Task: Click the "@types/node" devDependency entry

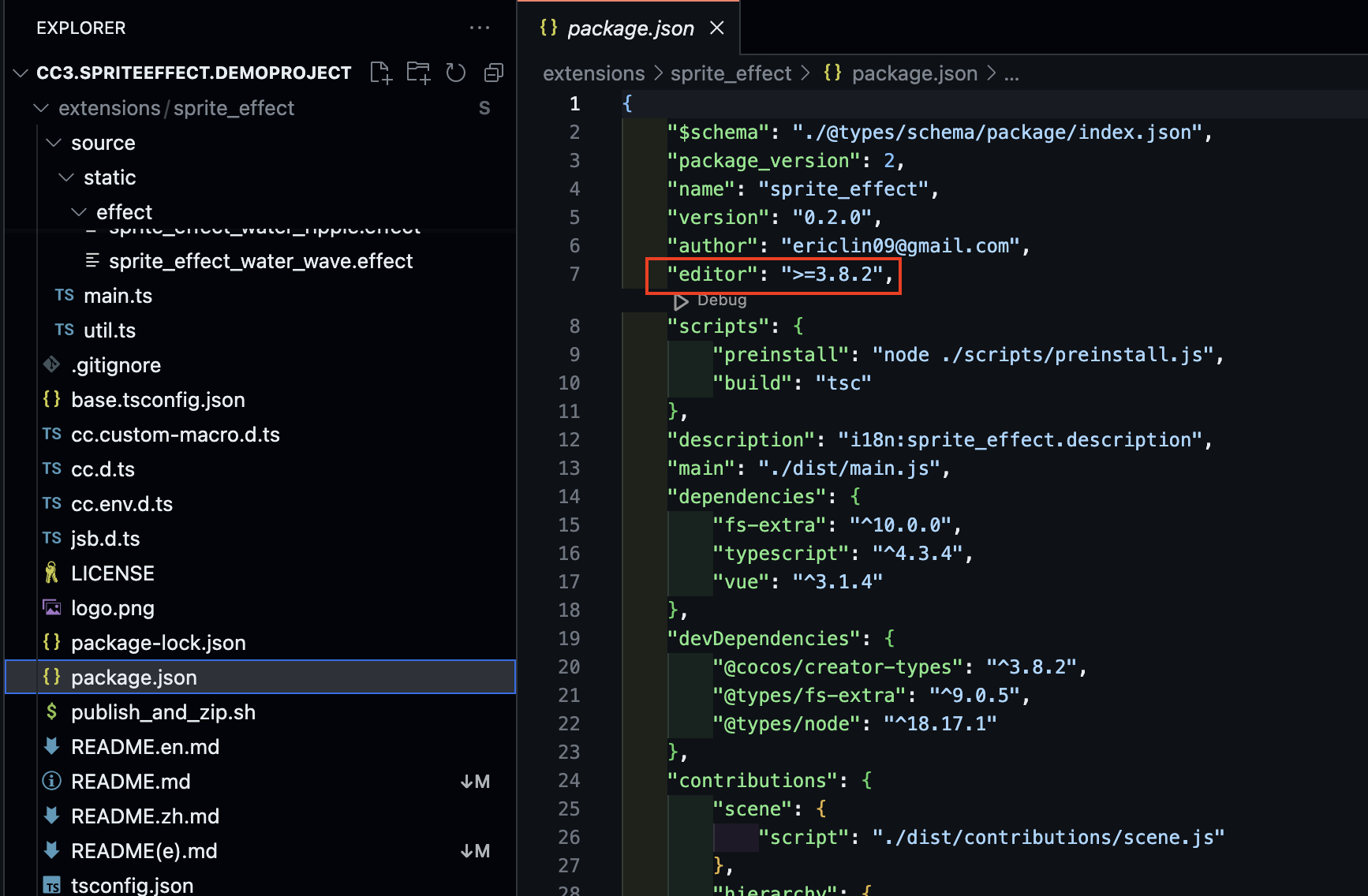Action: 854,723
